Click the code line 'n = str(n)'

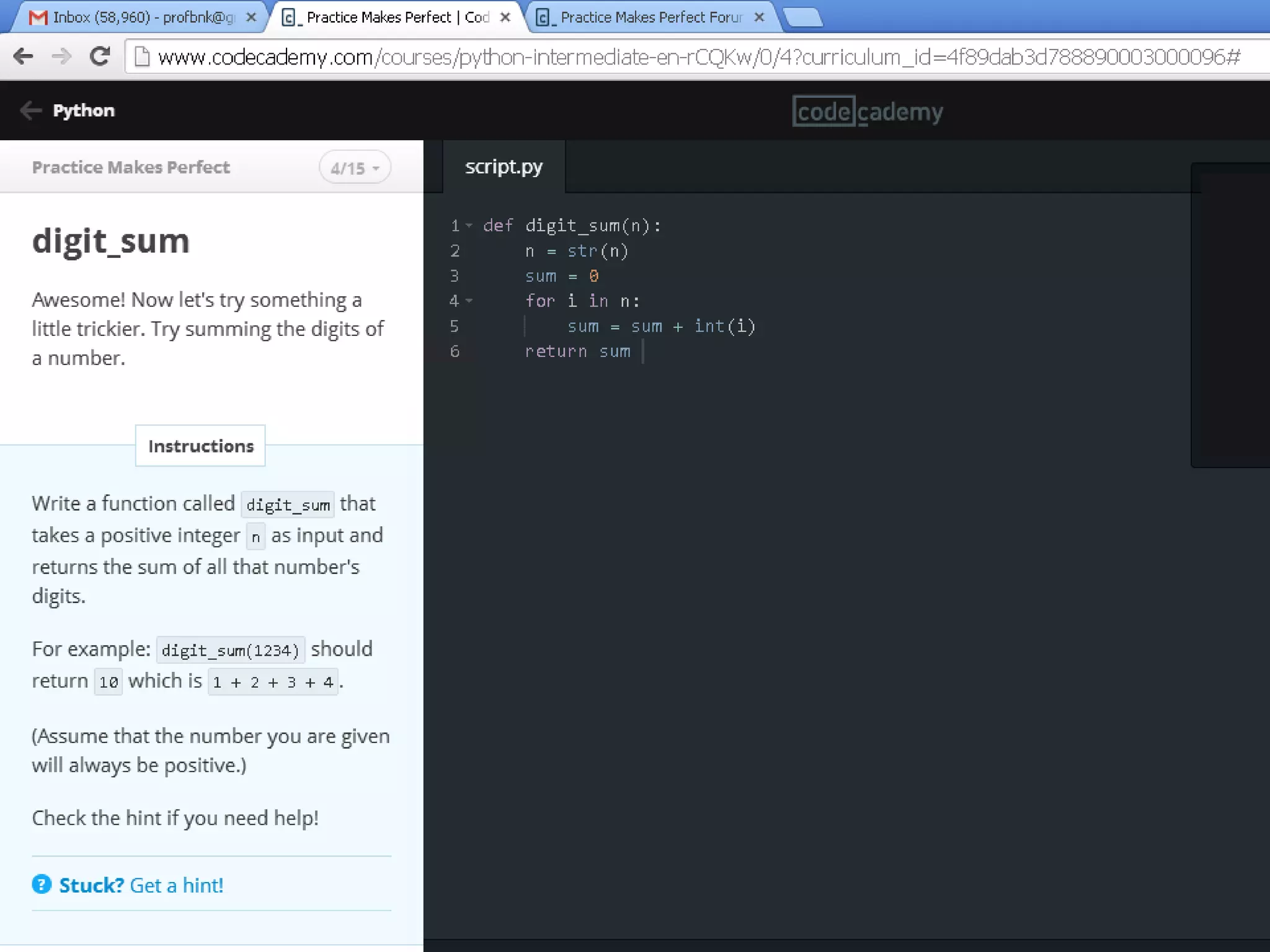point(577,251)
